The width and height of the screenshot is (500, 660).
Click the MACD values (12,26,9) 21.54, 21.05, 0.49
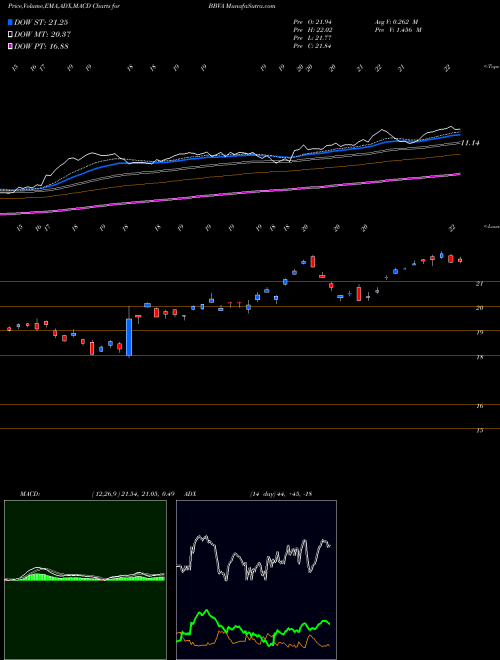[x=133, y=494]
